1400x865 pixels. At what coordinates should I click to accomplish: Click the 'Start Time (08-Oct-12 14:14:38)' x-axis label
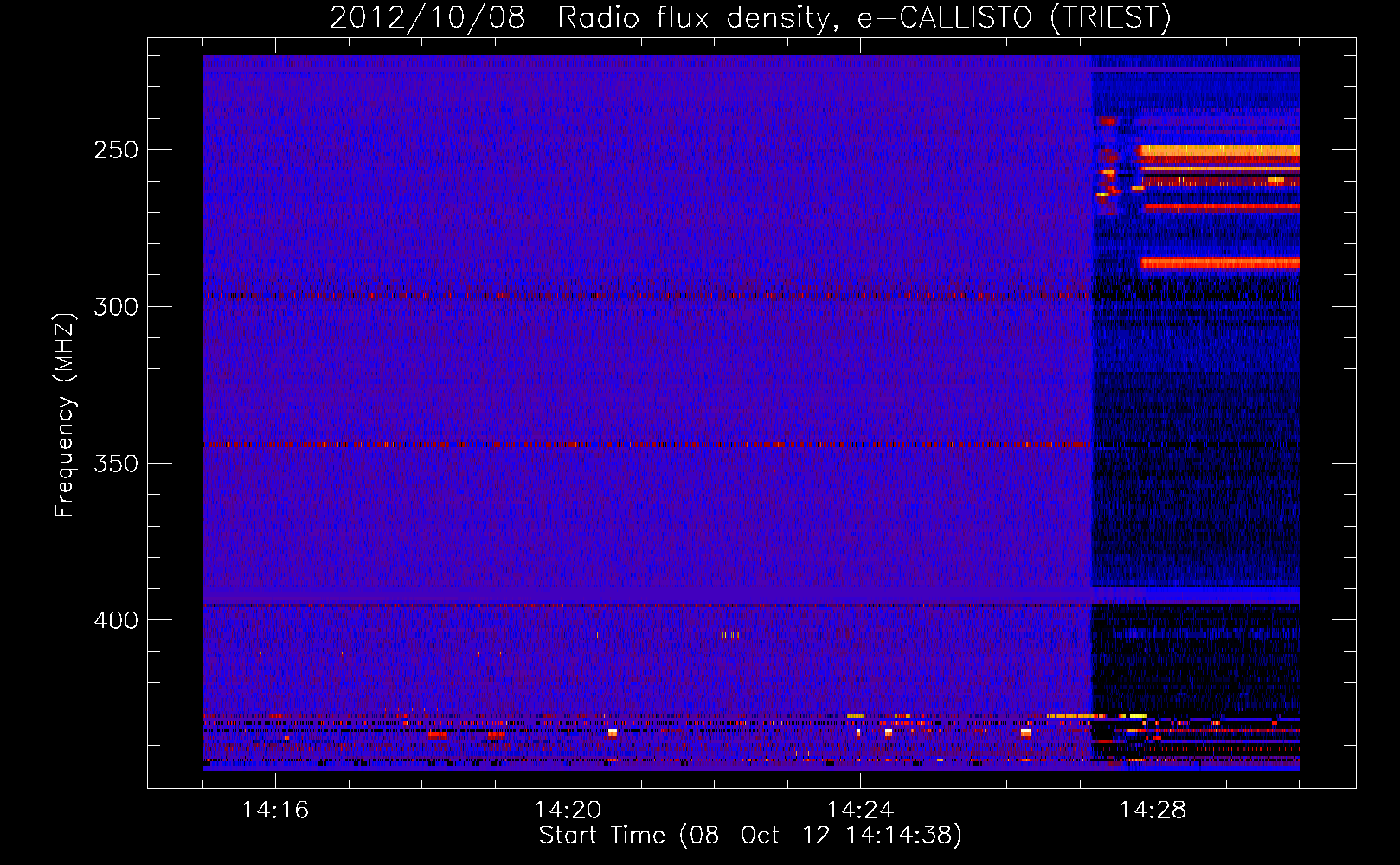pyautogui.click(x=750, y=836)
